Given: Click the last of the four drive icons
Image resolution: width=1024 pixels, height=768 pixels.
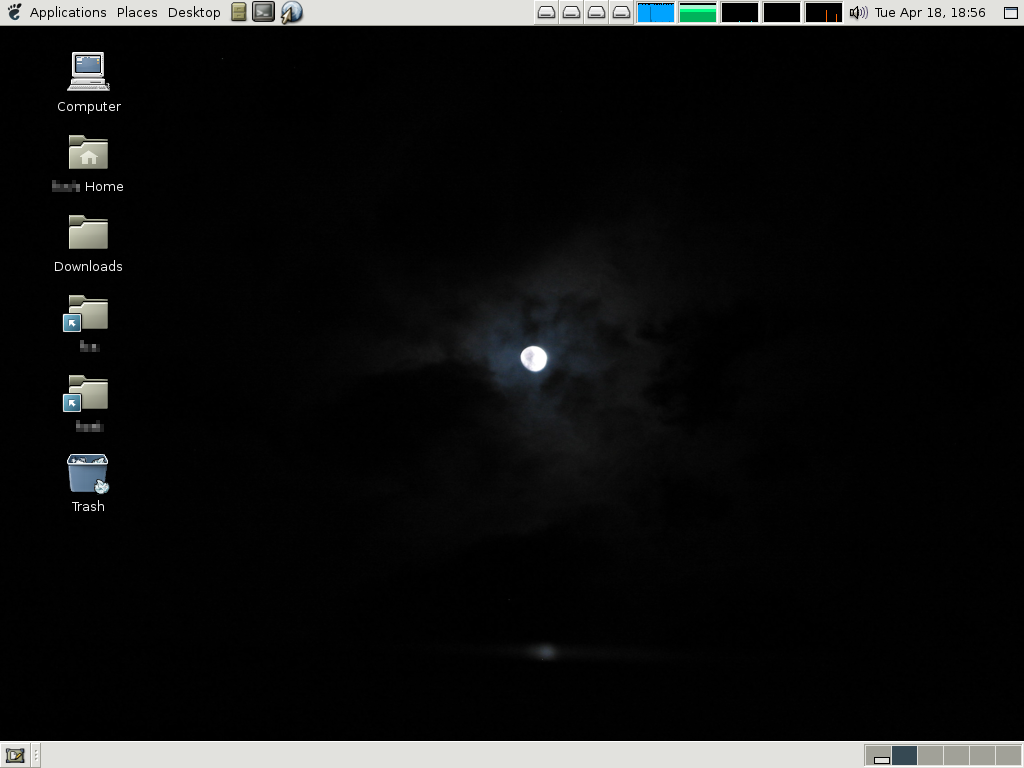Looking at the screenshot, I should 621,12.
